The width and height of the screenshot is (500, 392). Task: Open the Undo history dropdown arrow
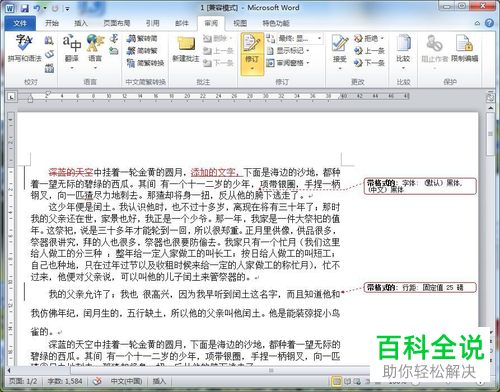pyautogui.click(x=45, y=8)
